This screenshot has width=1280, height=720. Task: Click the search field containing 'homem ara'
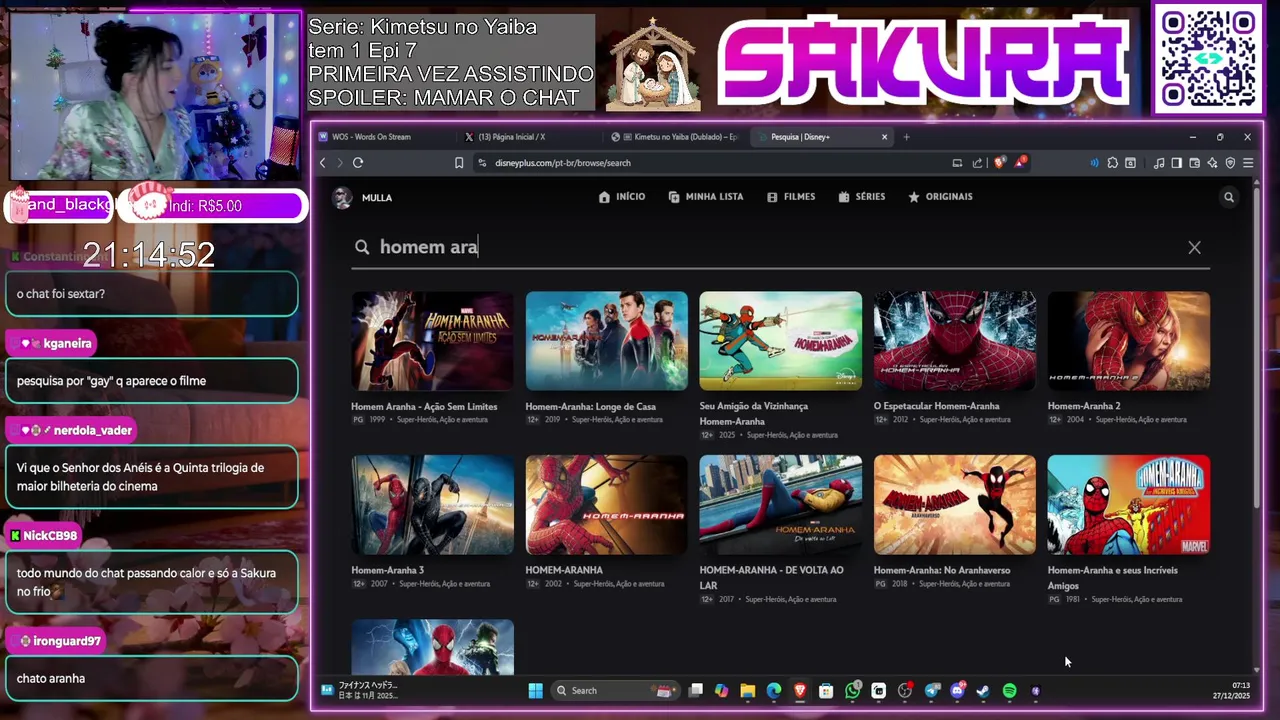pyautogui.click(x=780, y=247)
